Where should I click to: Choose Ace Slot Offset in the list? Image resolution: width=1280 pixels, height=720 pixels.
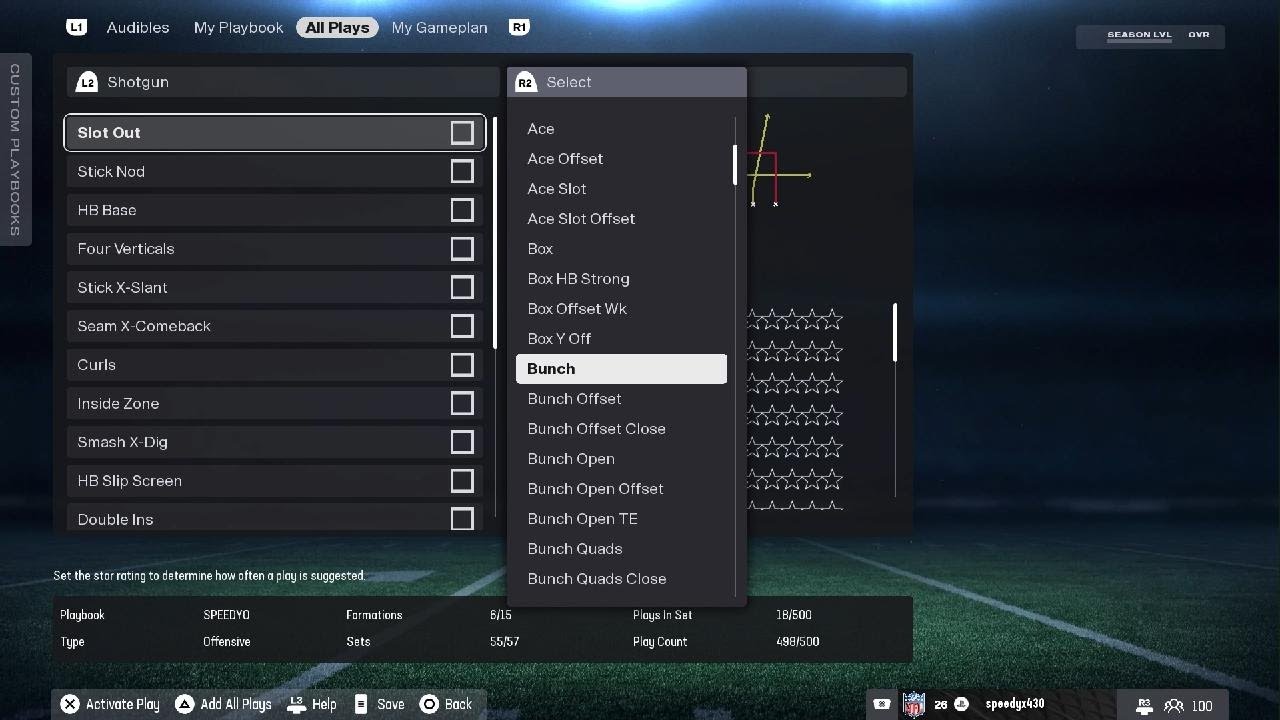[x=621, y=218]
